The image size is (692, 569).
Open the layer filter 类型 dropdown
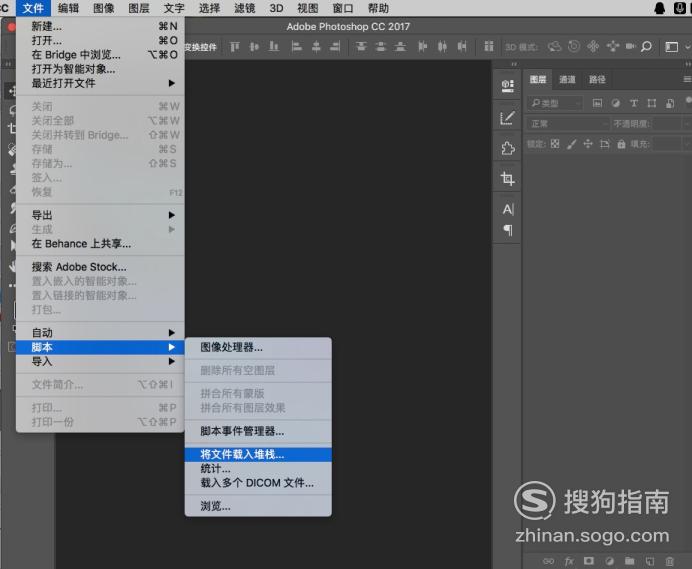click(x=556, y=103)
